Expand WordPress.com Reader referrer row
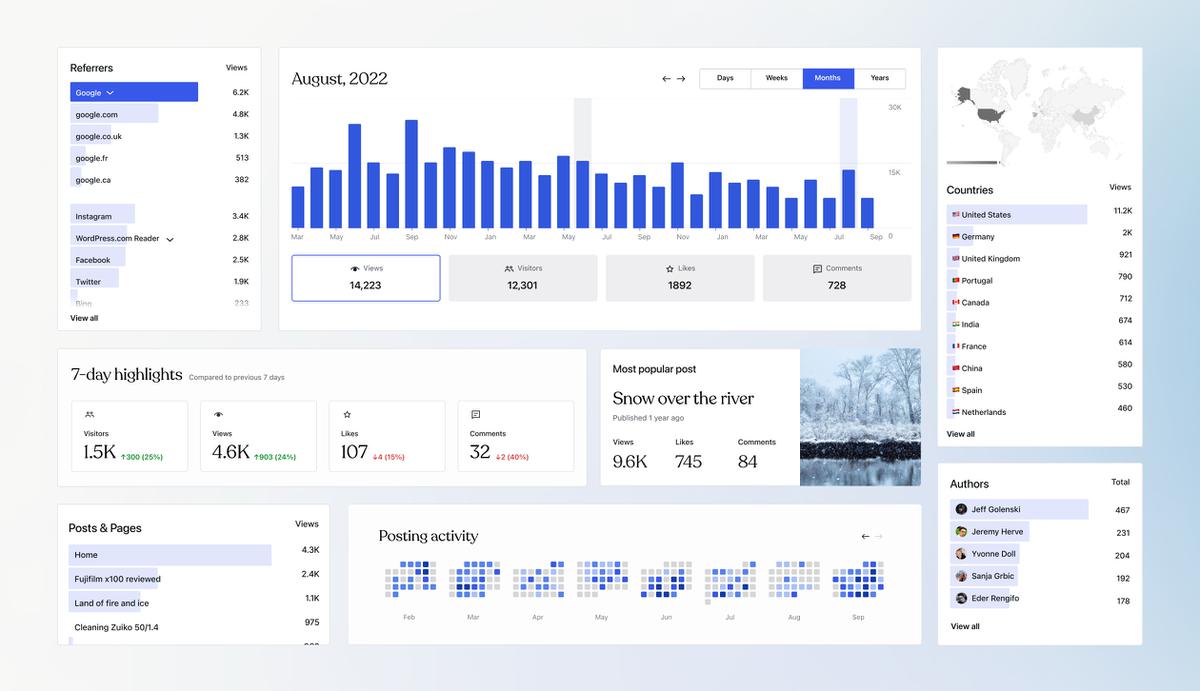The image size is (1200, 691). [170, 239]
